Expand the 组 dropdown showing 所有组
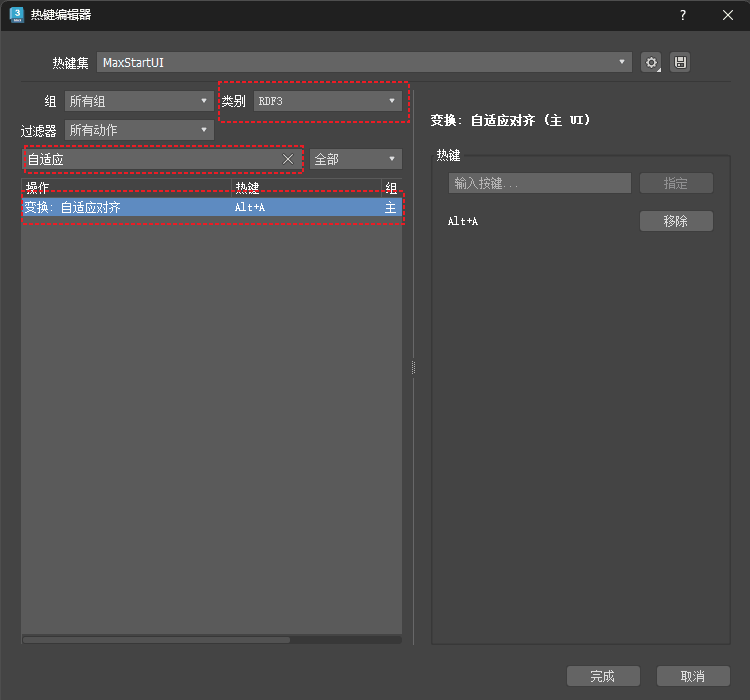 point(138,101)
